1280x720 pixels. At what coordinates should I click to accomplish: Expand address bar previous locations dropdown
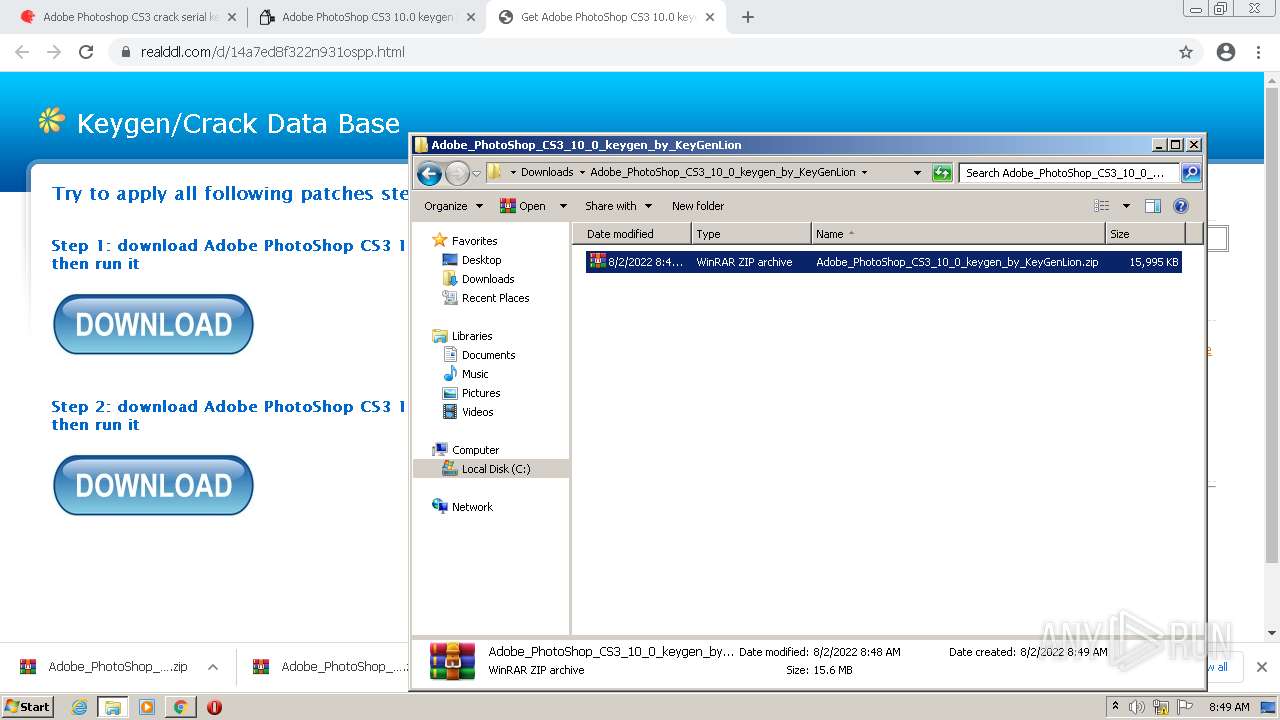click(x=917, y=173)
